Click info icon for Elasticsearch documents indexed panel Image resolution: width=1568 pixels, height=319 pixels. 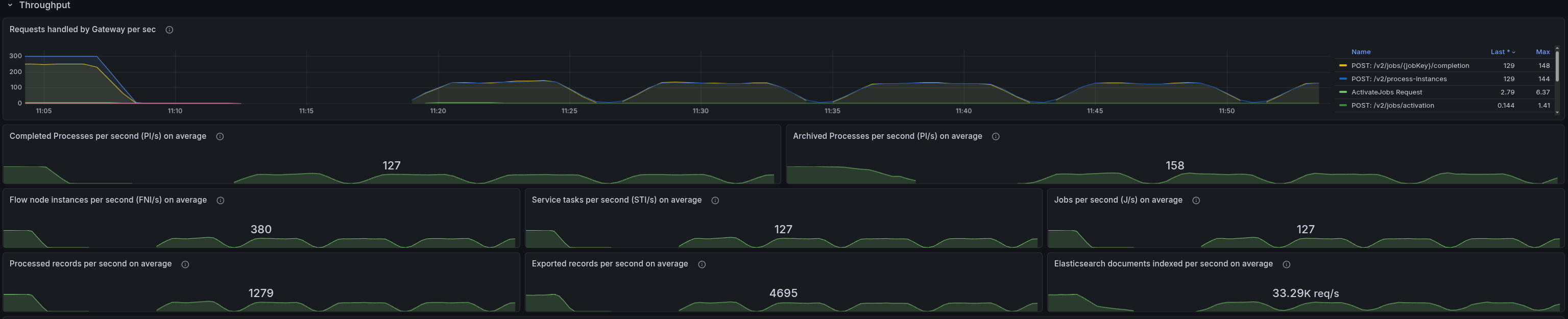pos(1287,264)
